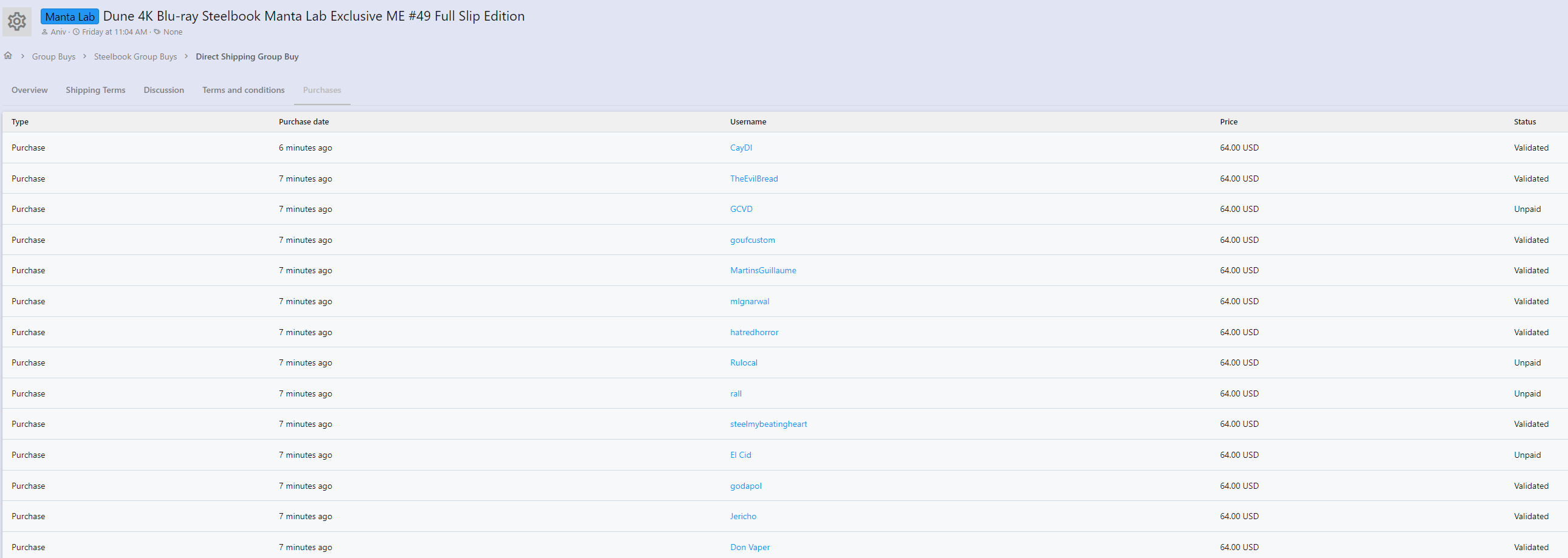
Task: Click Unpaid status in Rulocal row
Action: pos(1527,363)
